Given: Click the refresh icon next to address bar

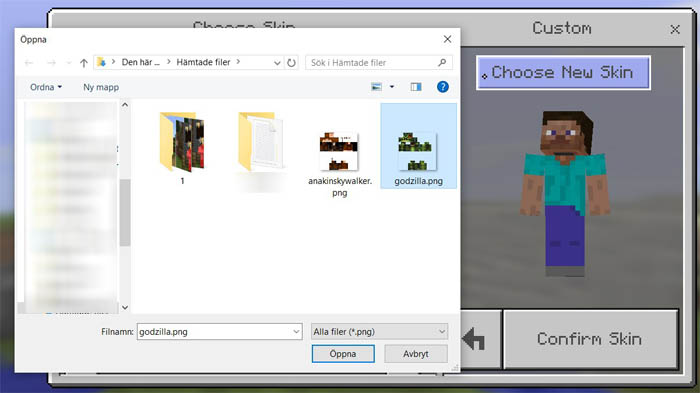Looking at the screenshot, I should point(292,63).
